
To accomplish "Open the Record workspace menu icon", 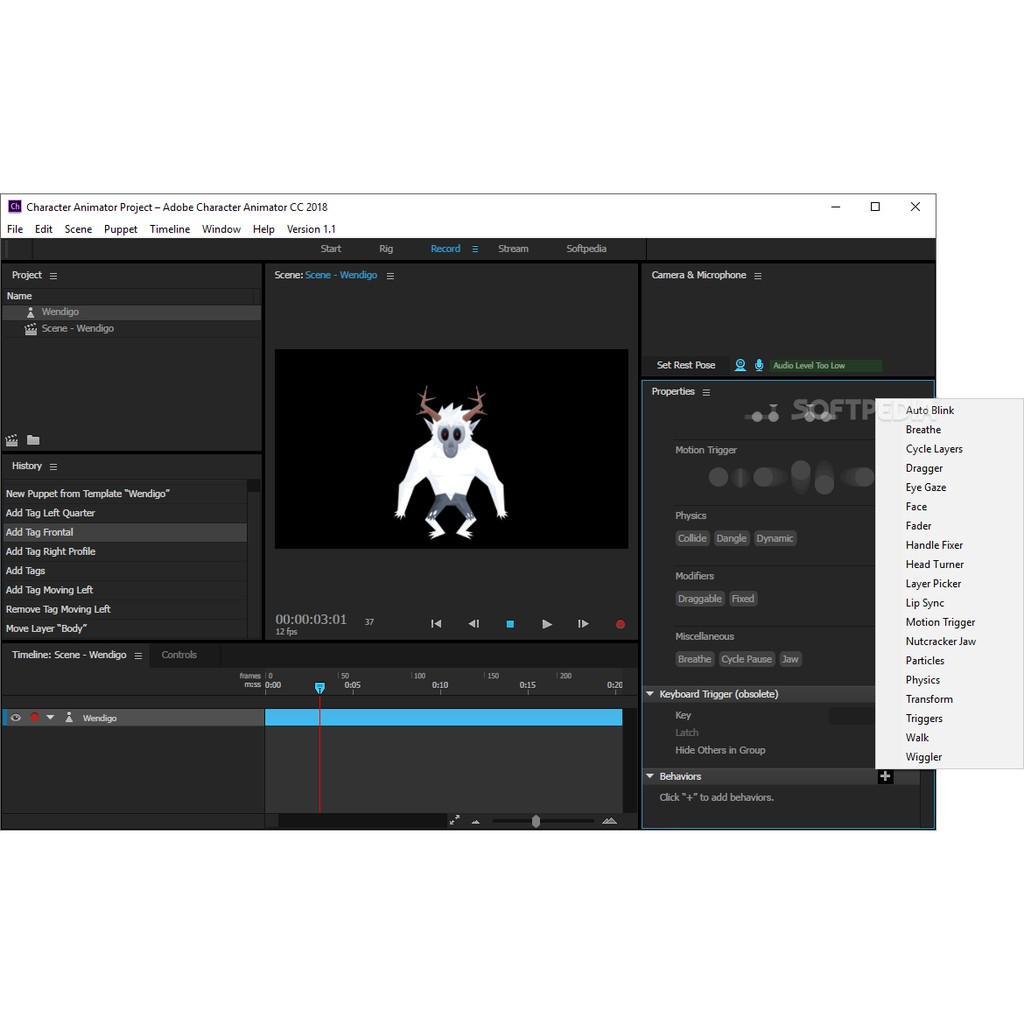I will point(475,249).
